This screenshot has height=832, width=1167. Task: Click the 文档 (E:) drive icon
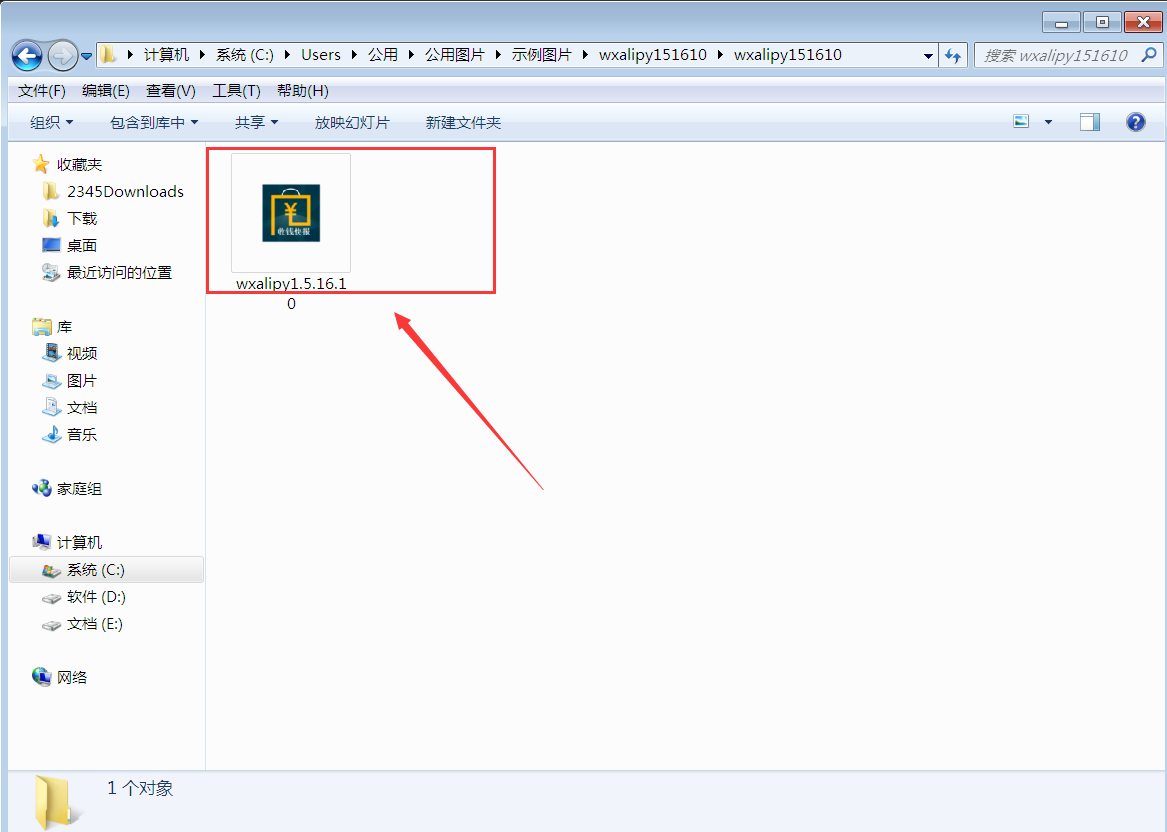[x=51, y=625]
